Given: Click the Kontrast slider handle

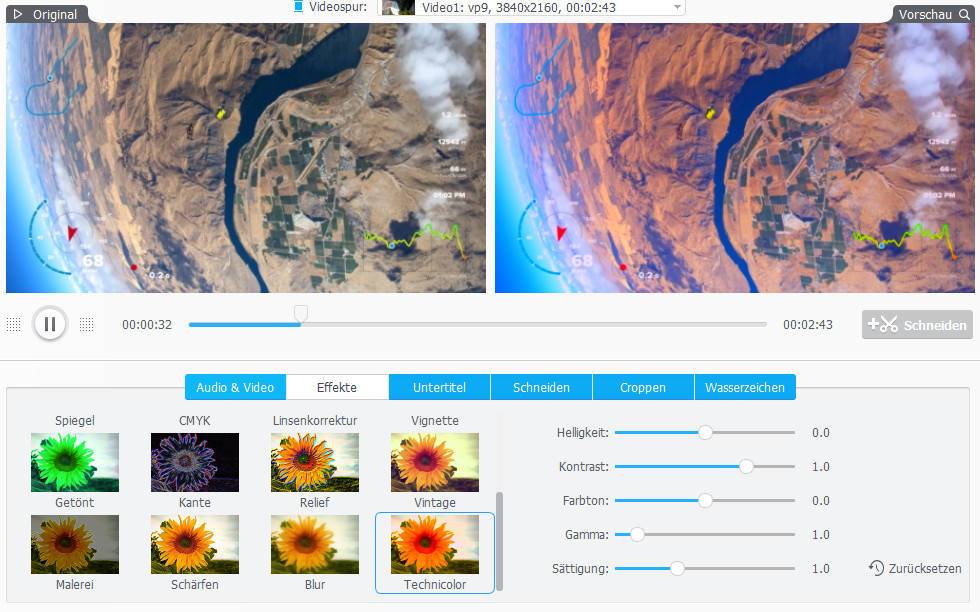Looking at the screenshot, I should (746, 466).
